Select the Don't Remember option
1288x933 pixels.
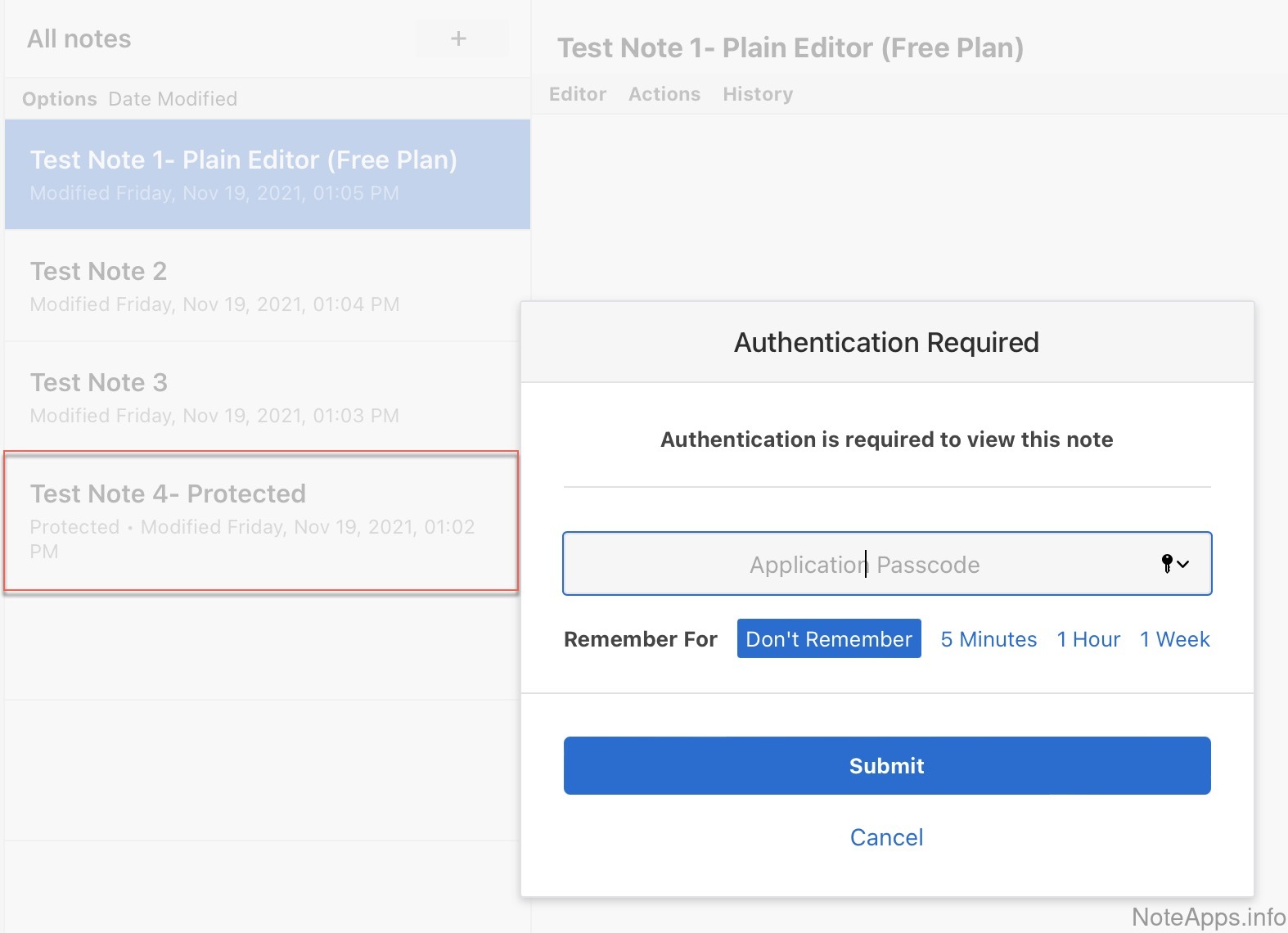coord(828,639)
